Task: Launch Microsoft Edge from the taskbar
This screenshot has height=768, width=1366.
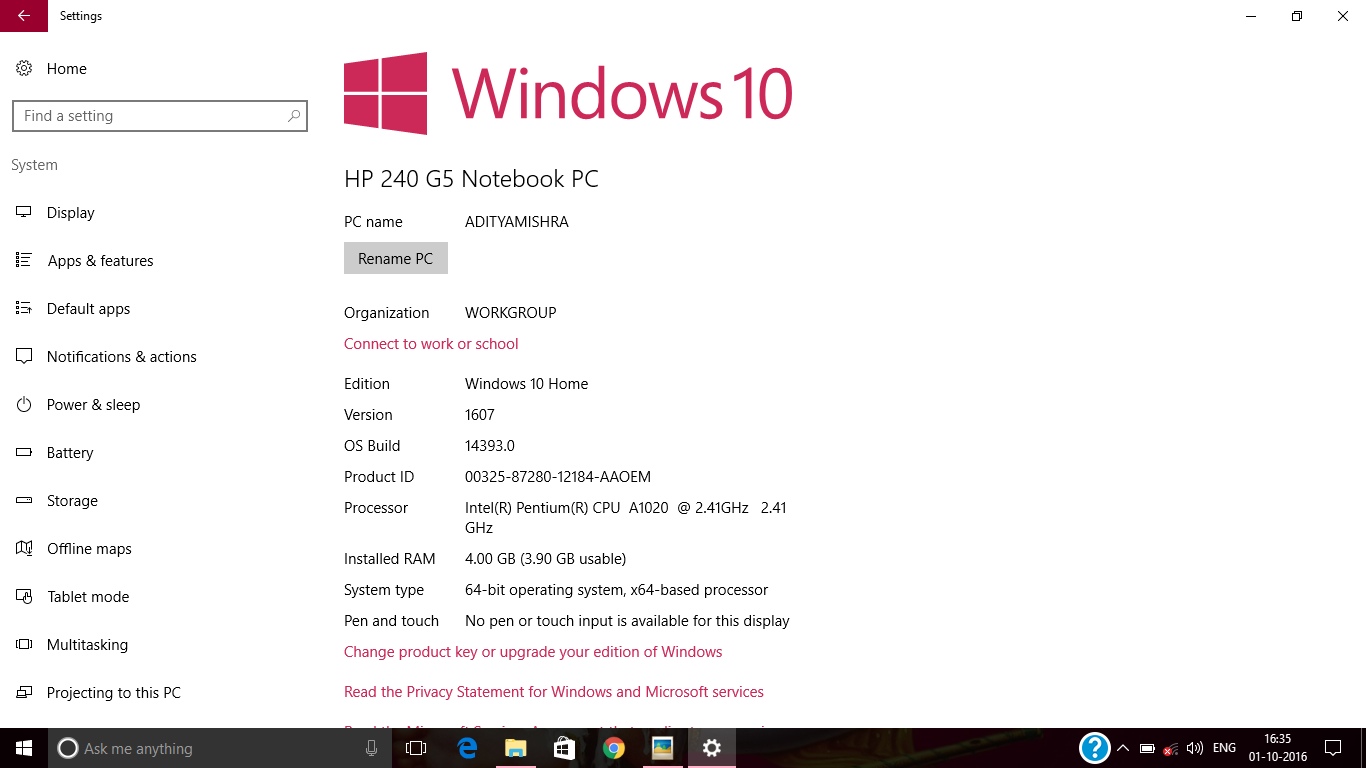Action: [466, 748]
